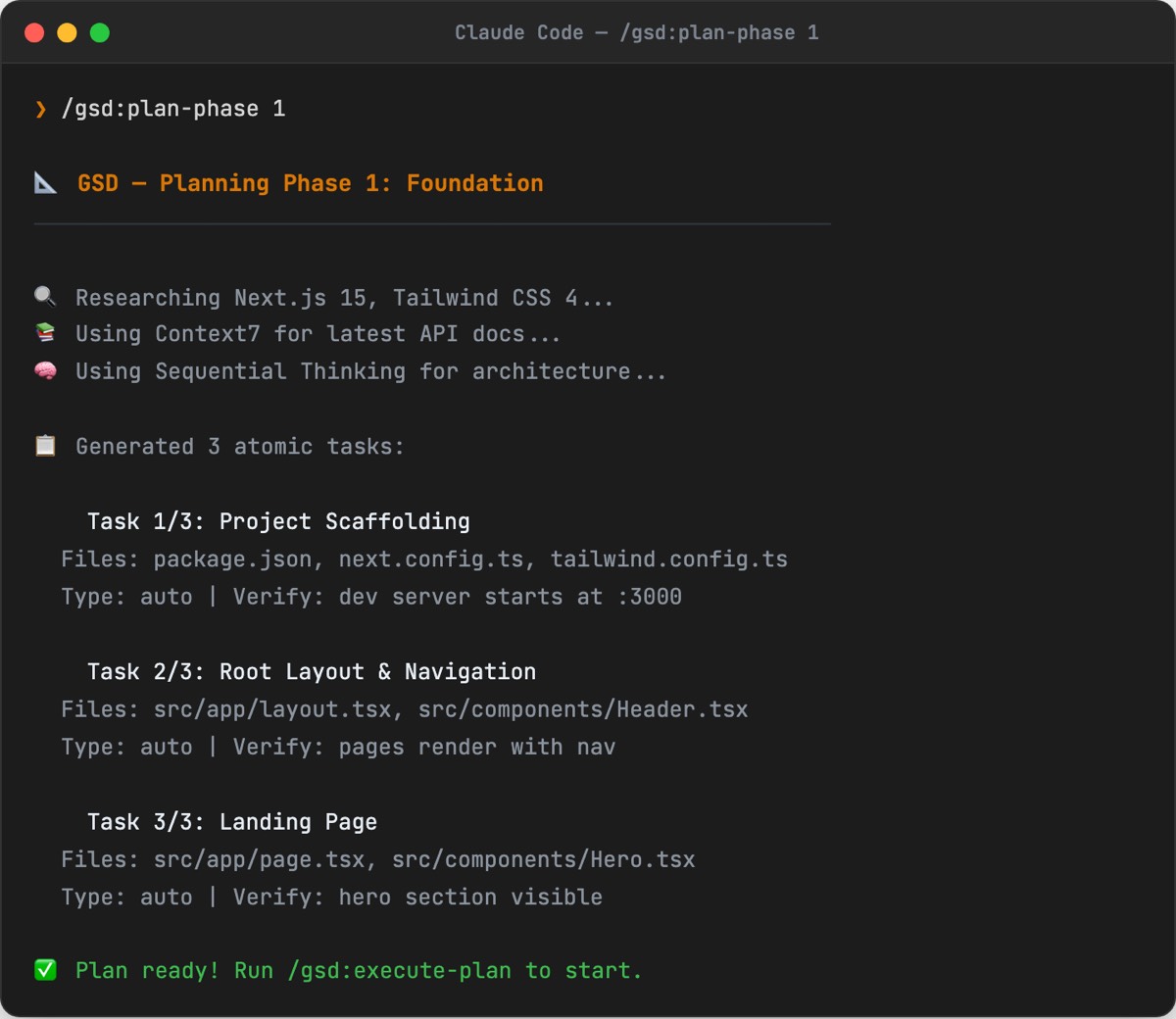Select the green checkmark plan-ready icon
Image resolution: width=1176 pixels, height=1019 pixels.
(45, 970)
